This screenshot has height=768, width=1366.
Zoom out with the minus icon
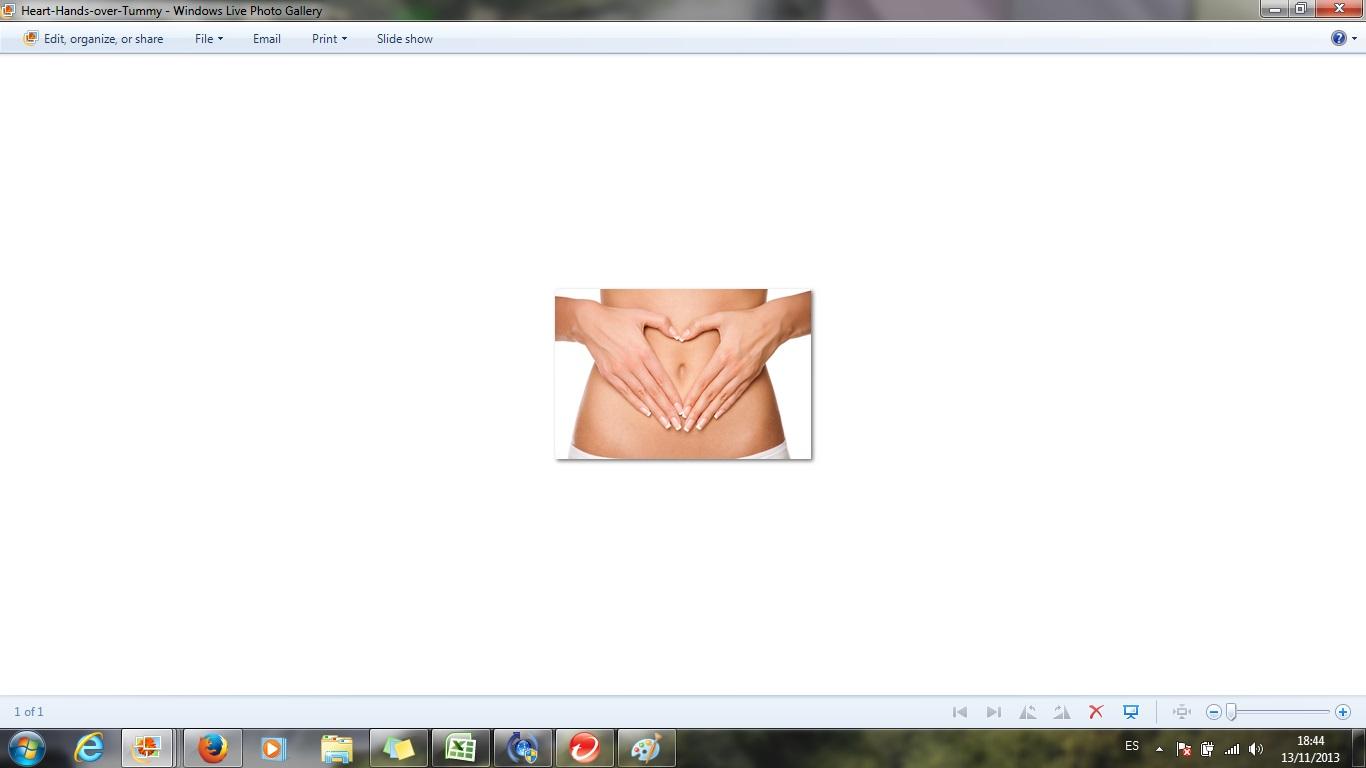click(x=1214, y=712)
